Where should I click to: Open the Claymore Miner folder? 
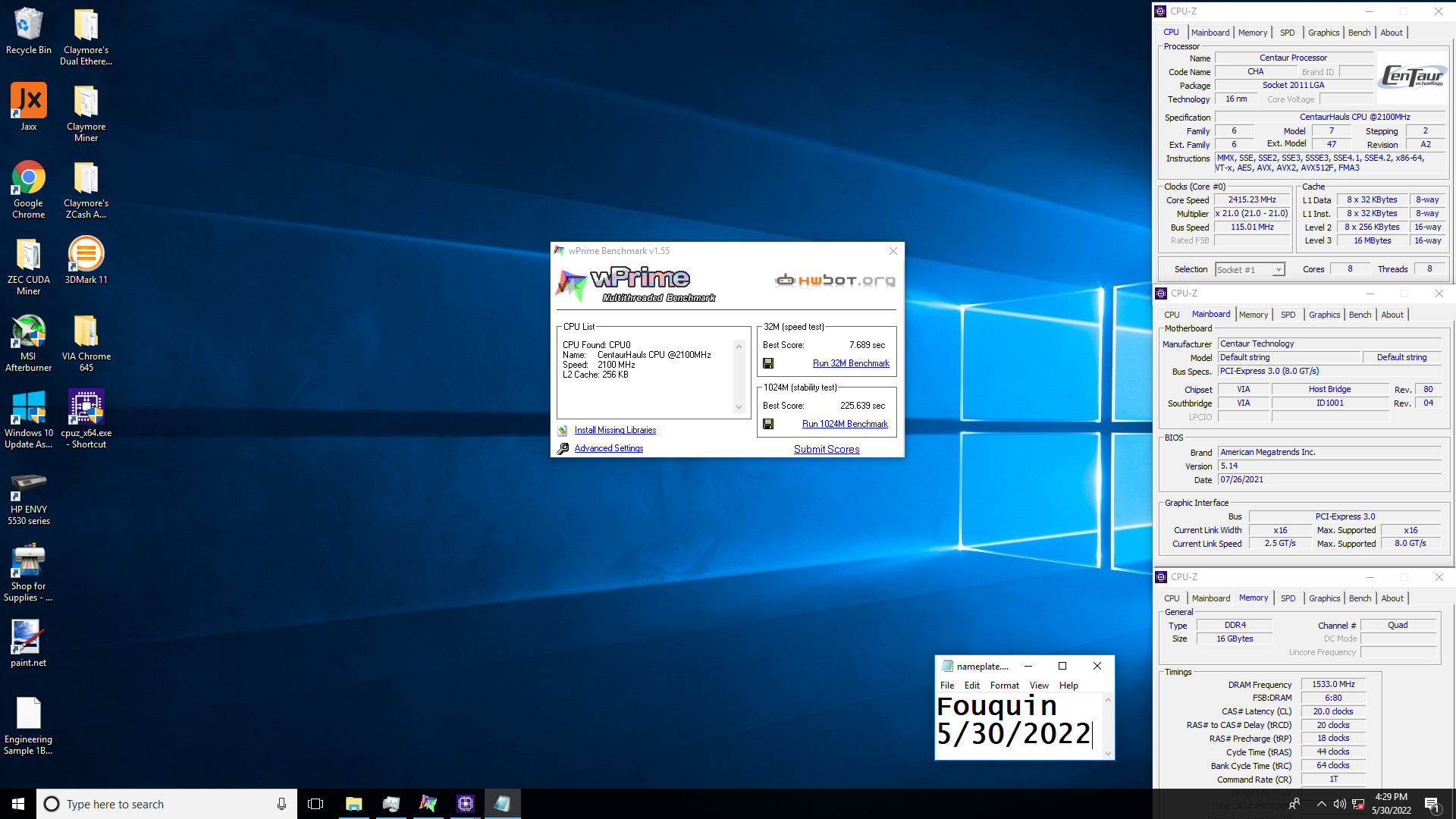86,113
